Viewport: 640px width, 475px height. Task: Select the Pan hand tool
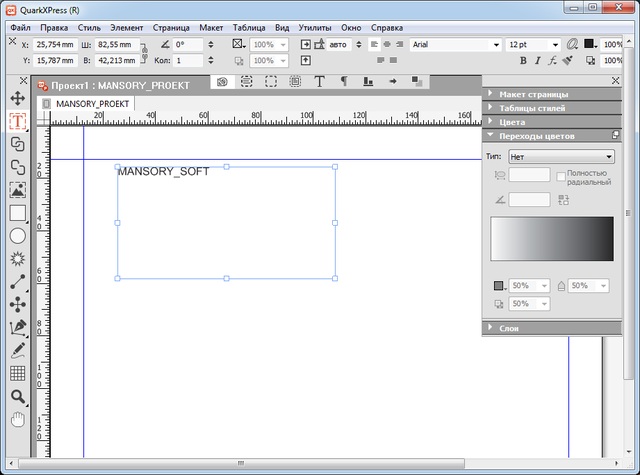17,418
